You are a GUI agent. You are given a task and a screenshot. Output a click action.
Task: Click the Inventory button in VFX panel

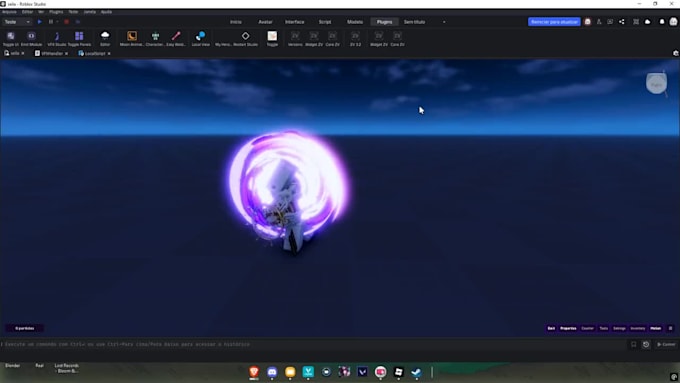[x=638, y=328]
